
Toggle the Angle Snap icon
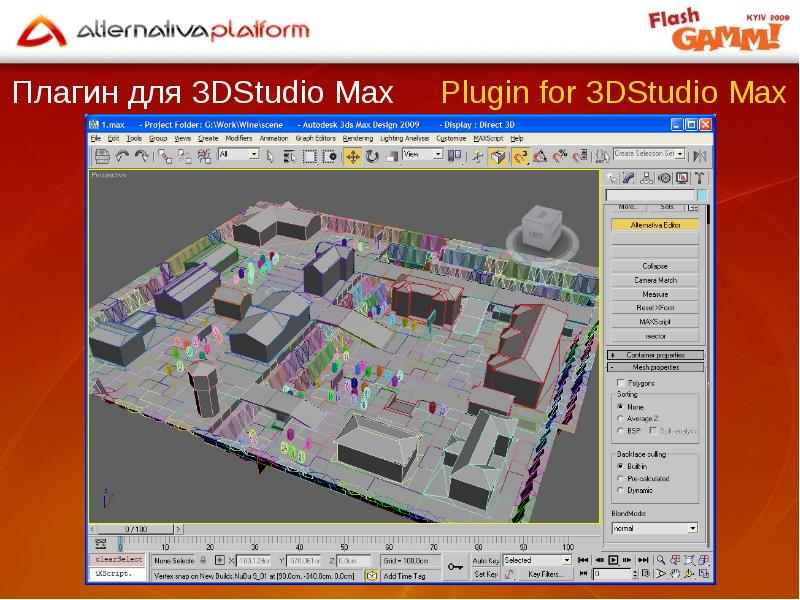[540, 156]
